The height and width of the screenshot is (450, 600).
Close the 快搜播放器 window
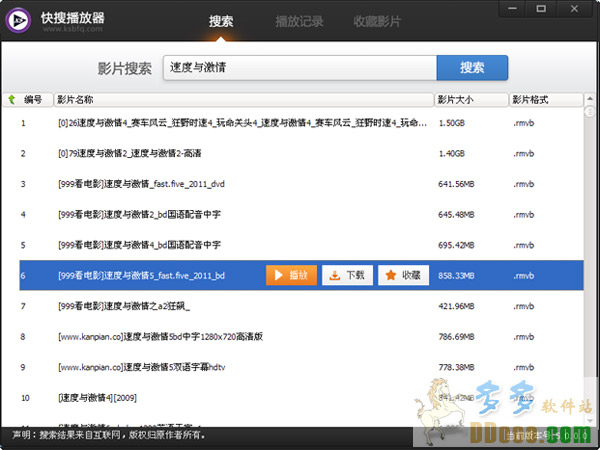574,8
